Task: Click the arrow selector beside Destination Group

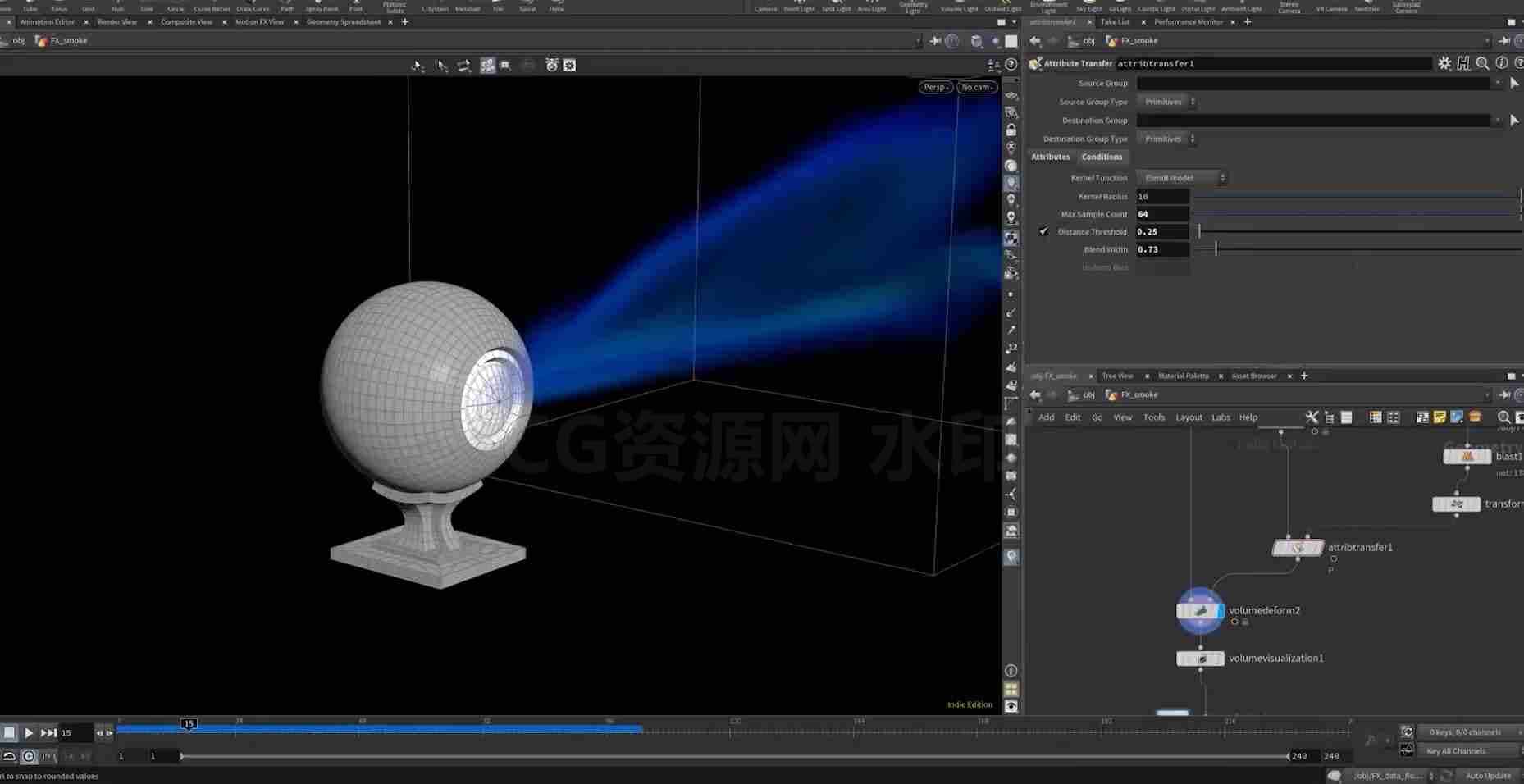Action: (x=1514, y=120)
